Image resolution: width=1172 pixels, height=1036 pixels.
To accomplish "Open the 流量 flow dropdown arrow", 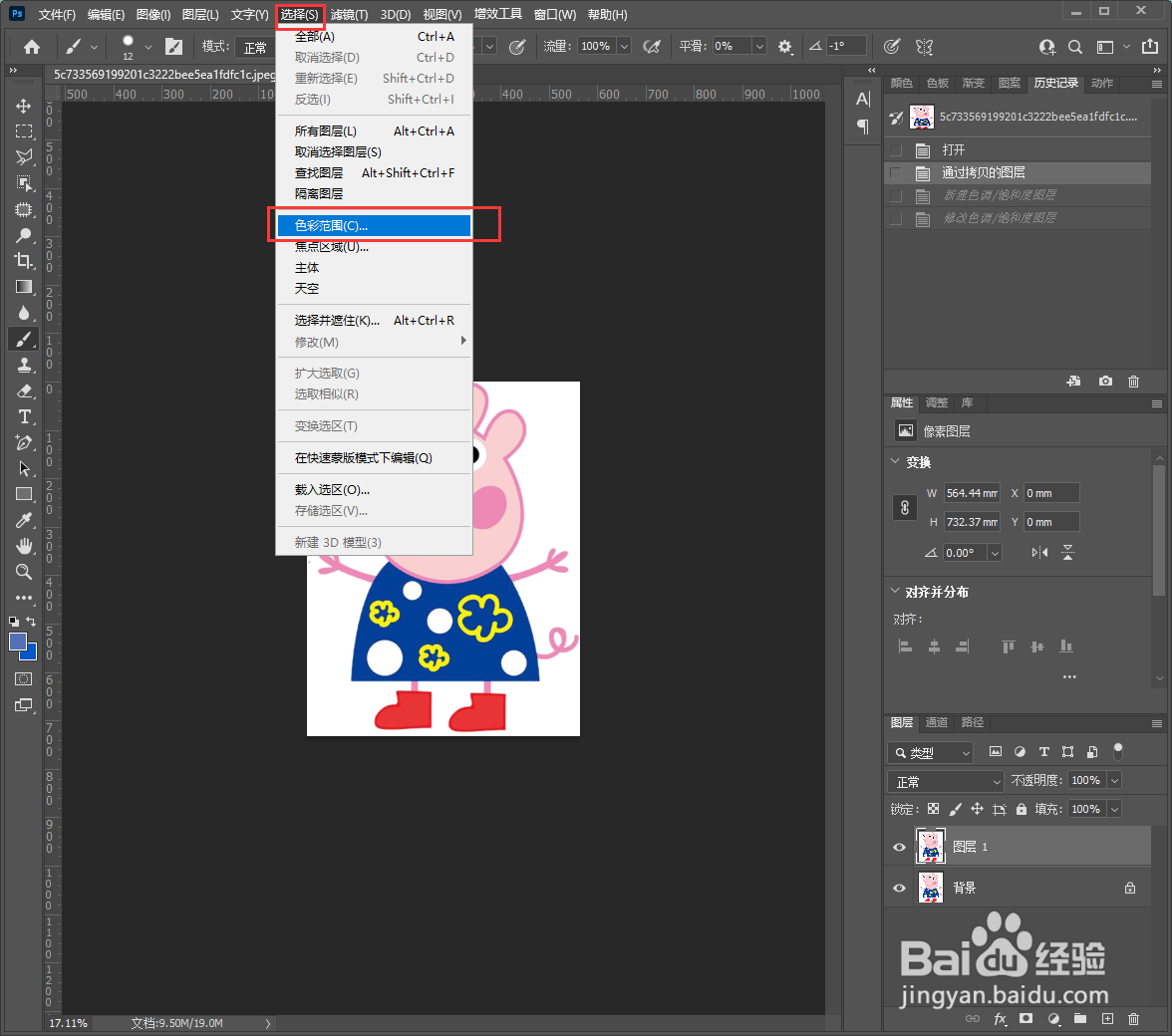I will 624,46.
